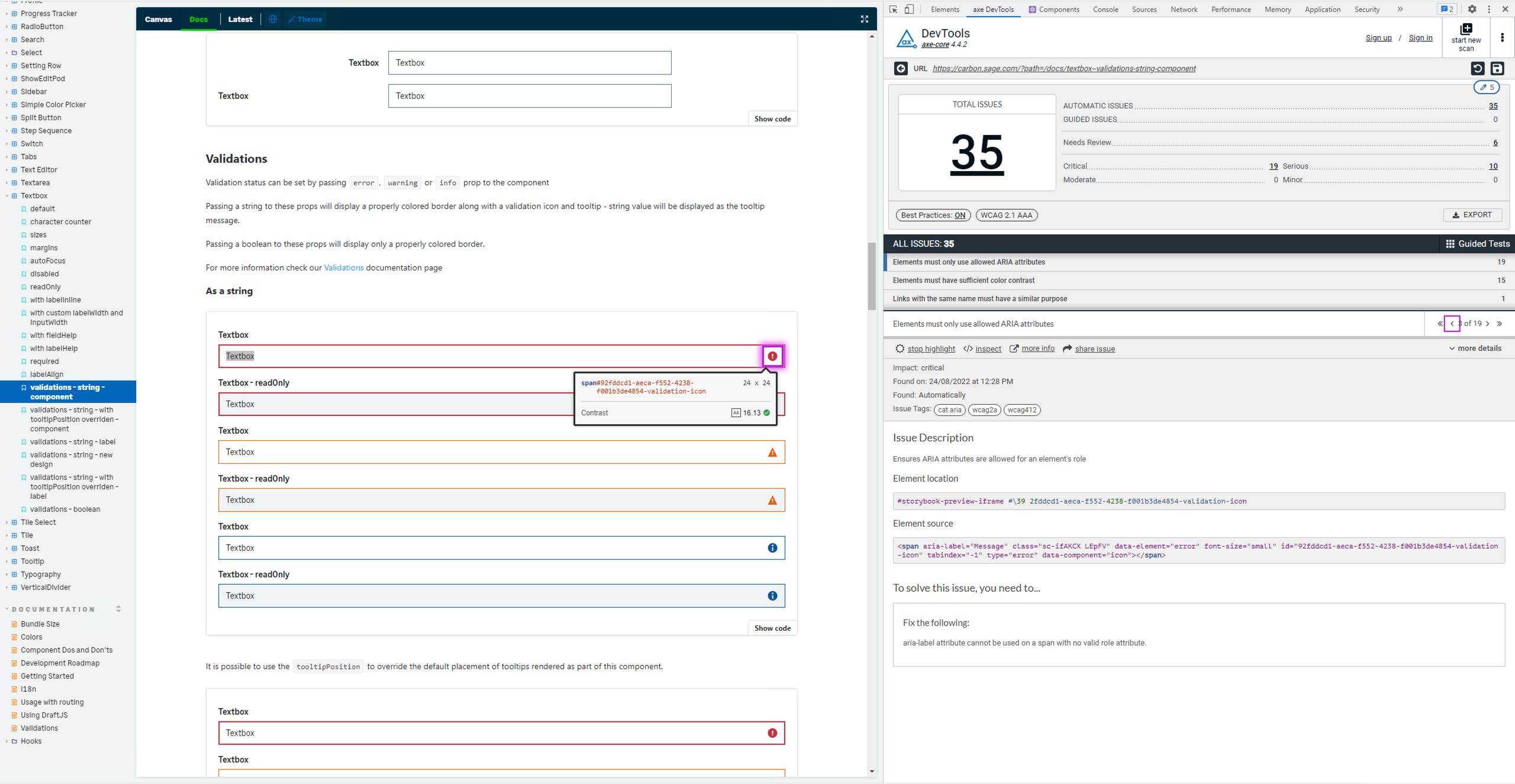
Task: Click the inspect element picker icon
Action: pos(894,9)
